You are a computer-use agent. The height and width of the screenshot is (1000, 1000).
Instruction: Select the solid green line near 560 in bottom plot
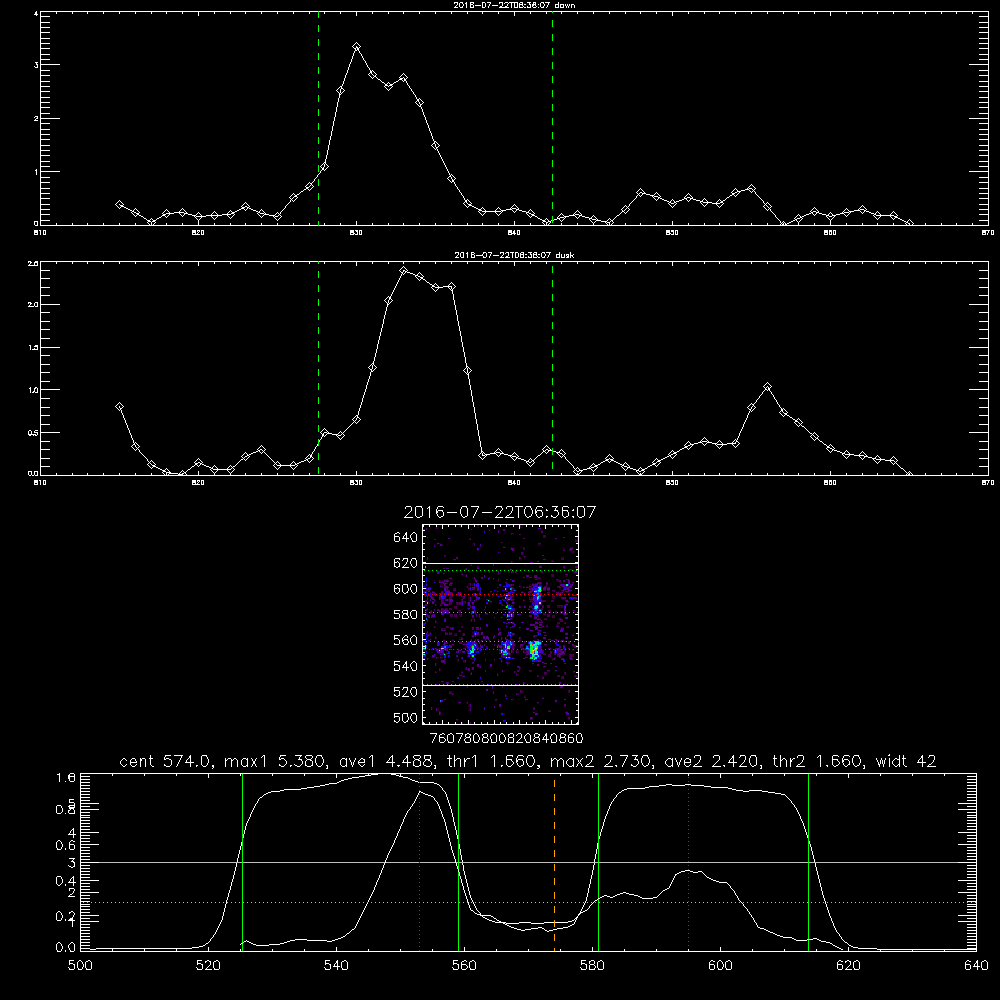(459, 861)
